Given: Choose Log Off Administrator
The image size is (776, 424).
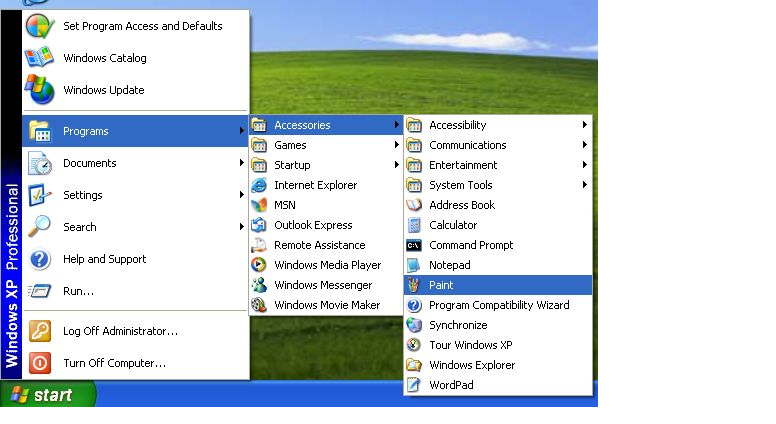Looking at the screenshot, I should point(135,331).
